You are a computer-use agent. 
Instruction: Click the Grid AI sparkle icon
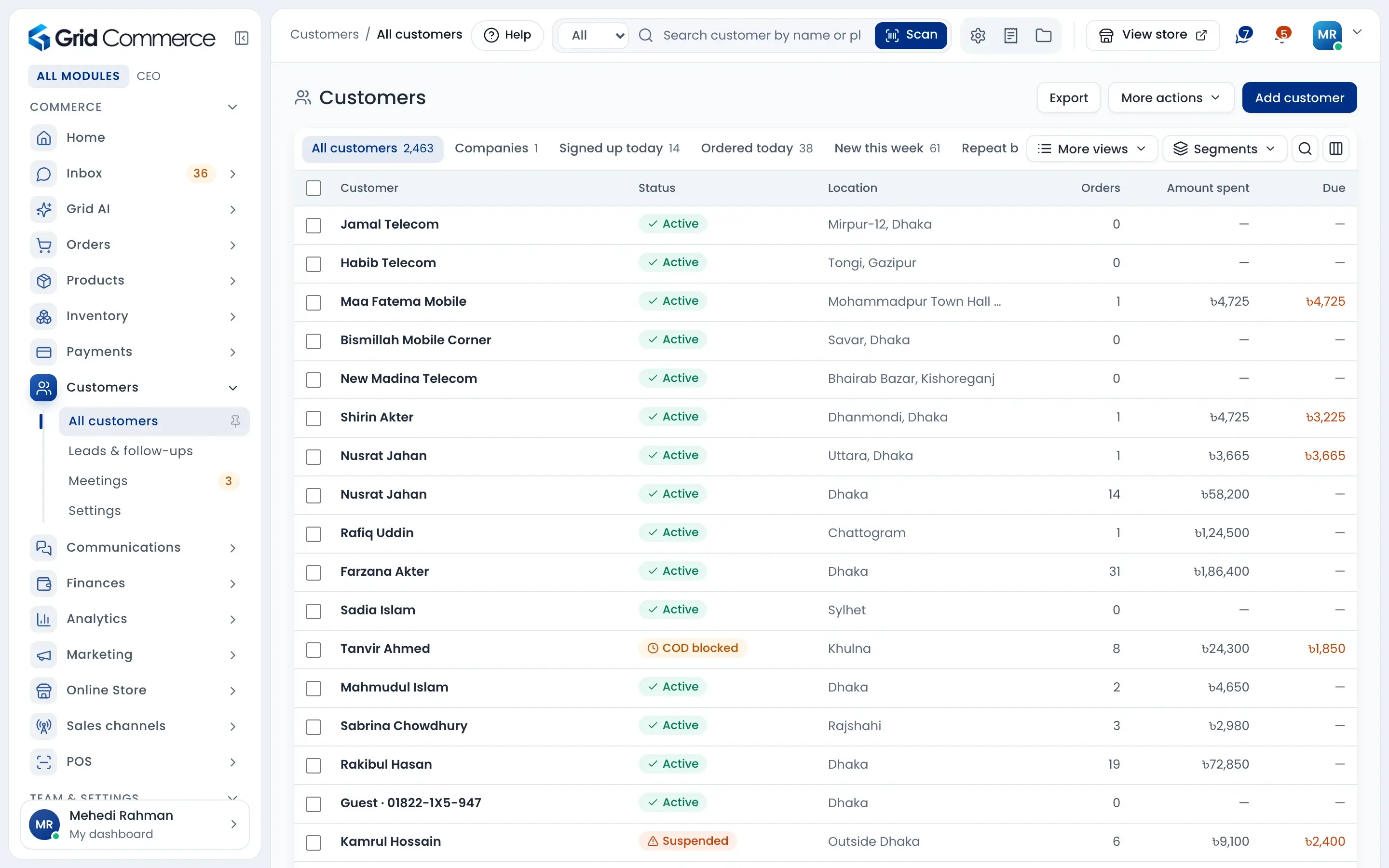[43, 209]
